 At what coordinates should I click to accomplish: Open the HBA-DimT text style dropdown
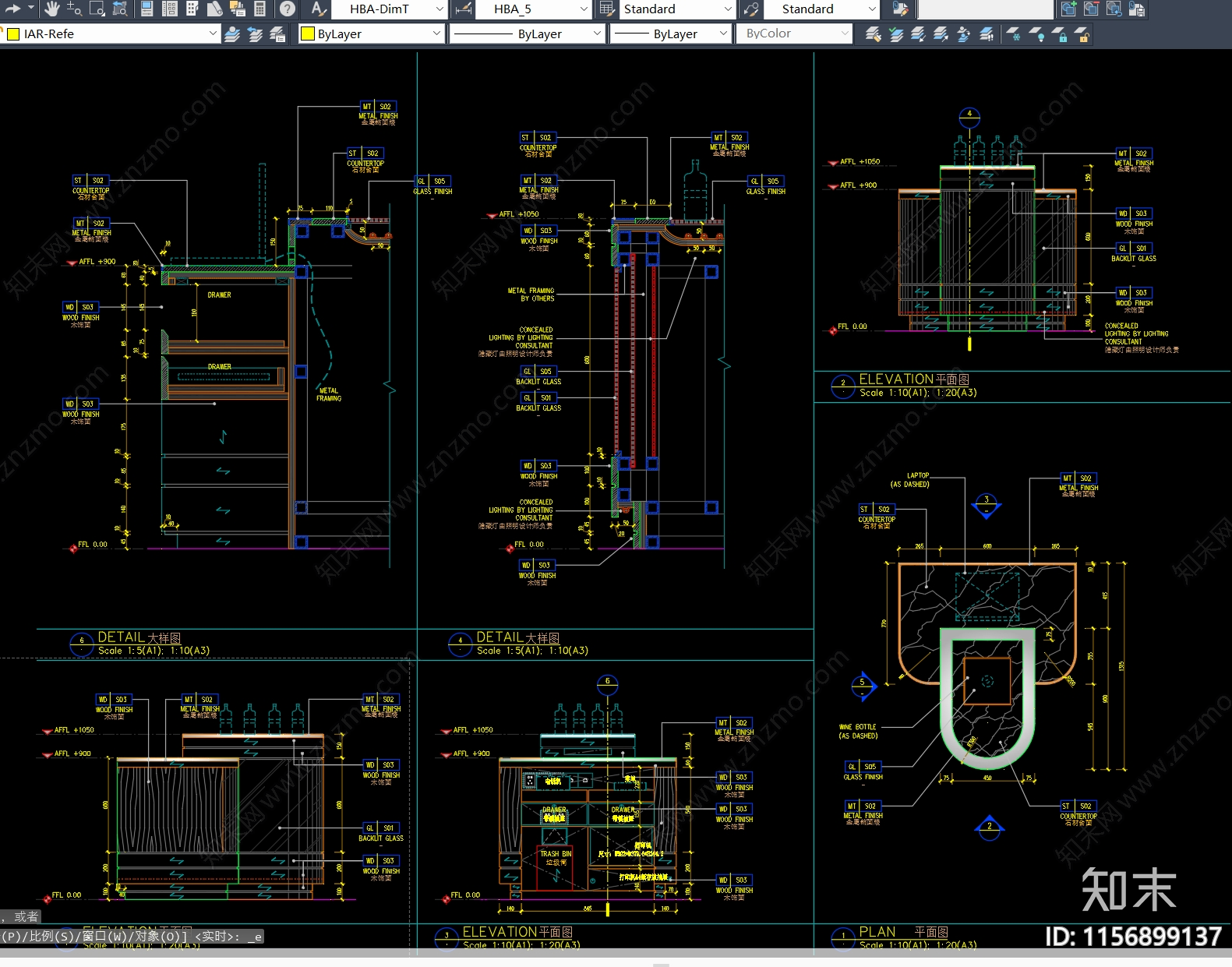(439, 9)
